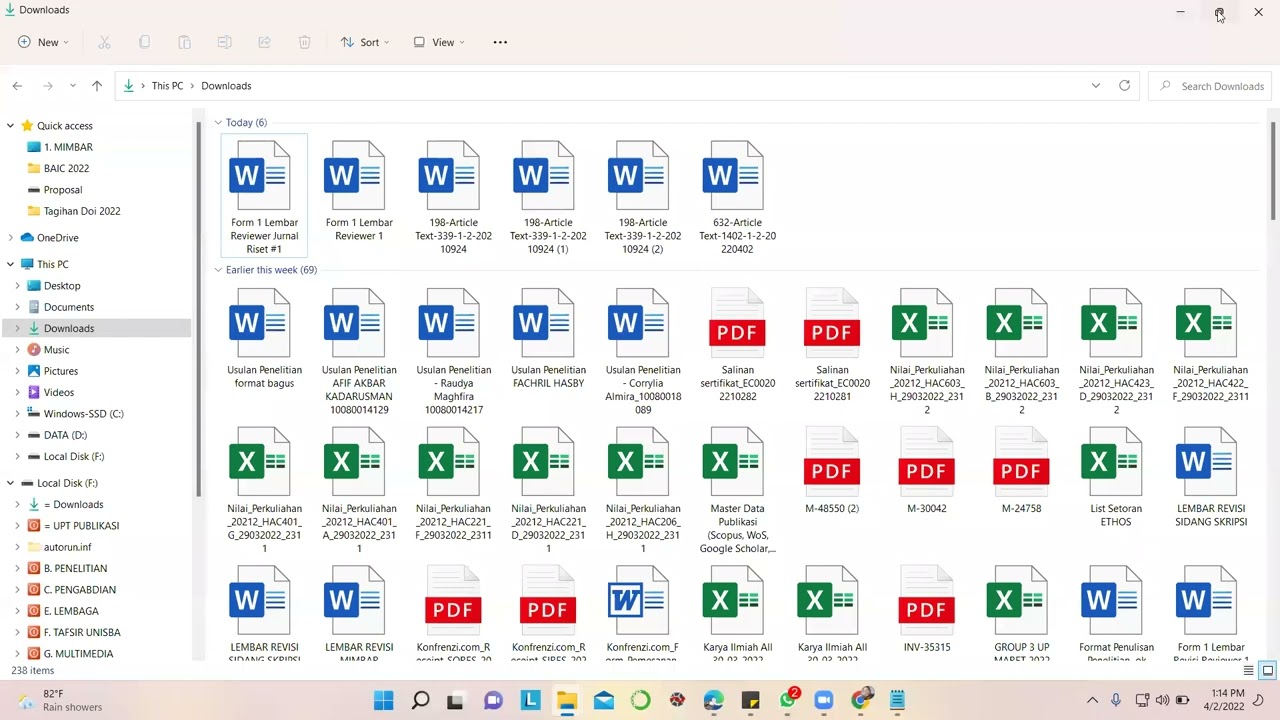The height and width of the screenshot is (720, 1280).
Task: Open the Windows Start menu
Action: tap(383, 700)
